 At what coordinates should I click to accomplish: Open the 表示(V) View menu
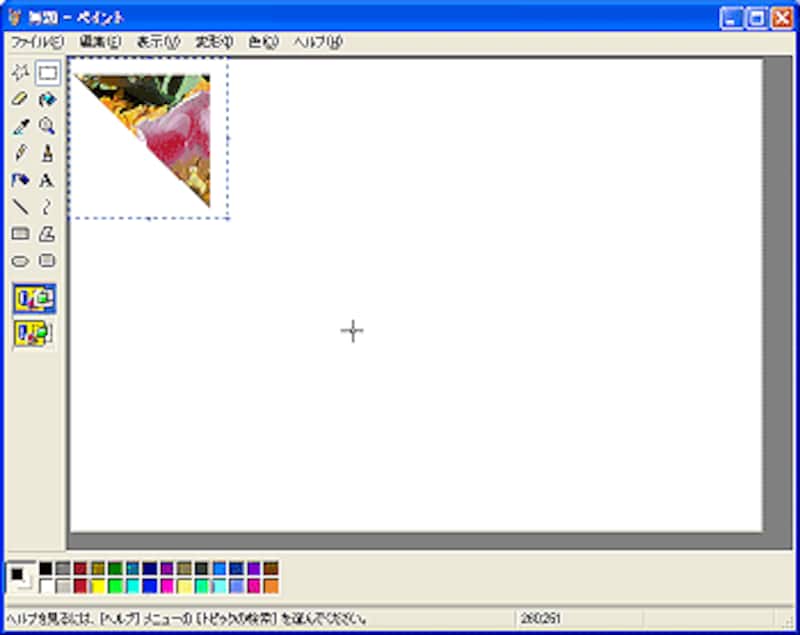(158, 42)
